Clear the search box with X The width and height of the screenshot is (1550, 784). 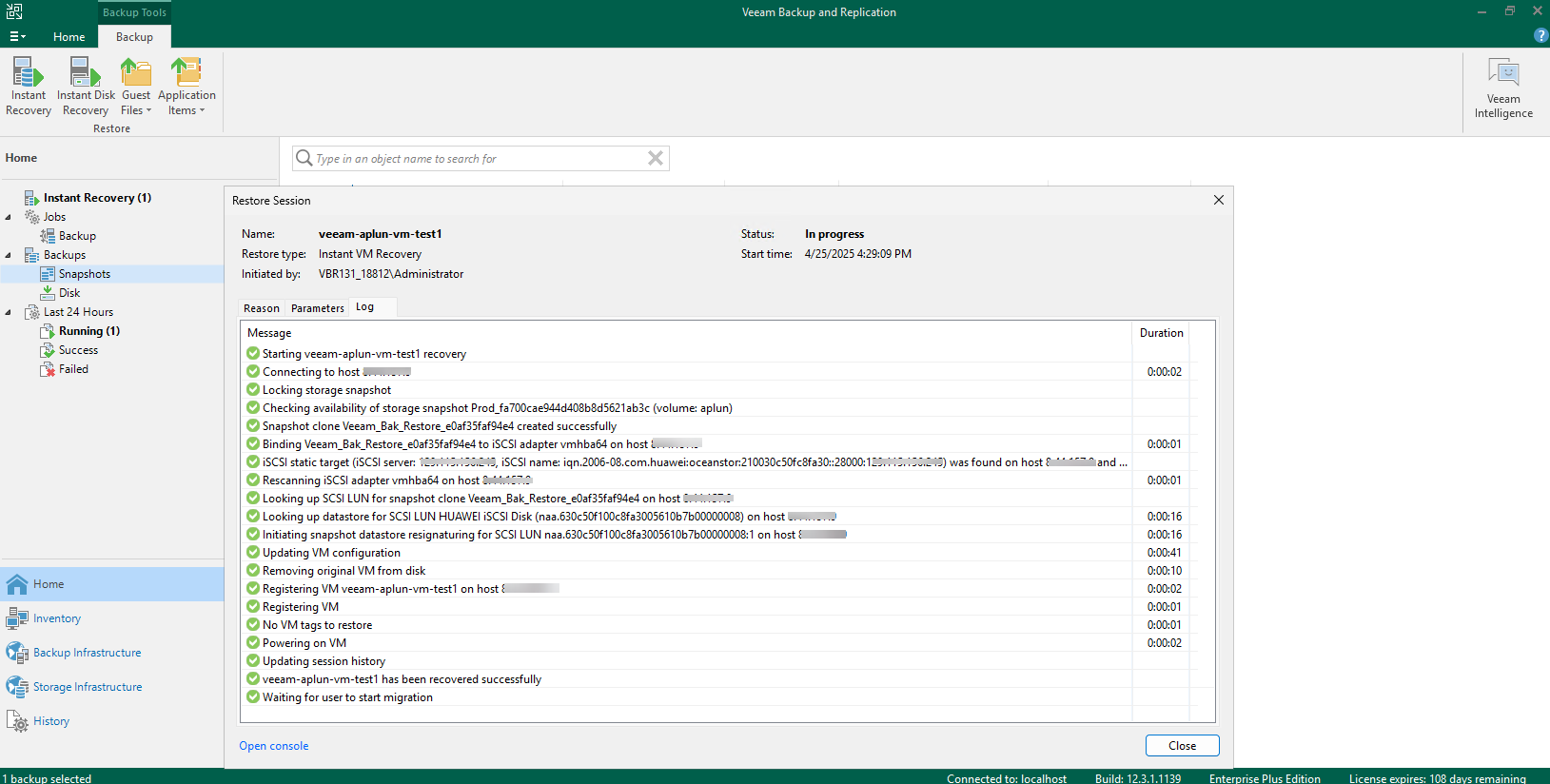[x=656, y=158]
